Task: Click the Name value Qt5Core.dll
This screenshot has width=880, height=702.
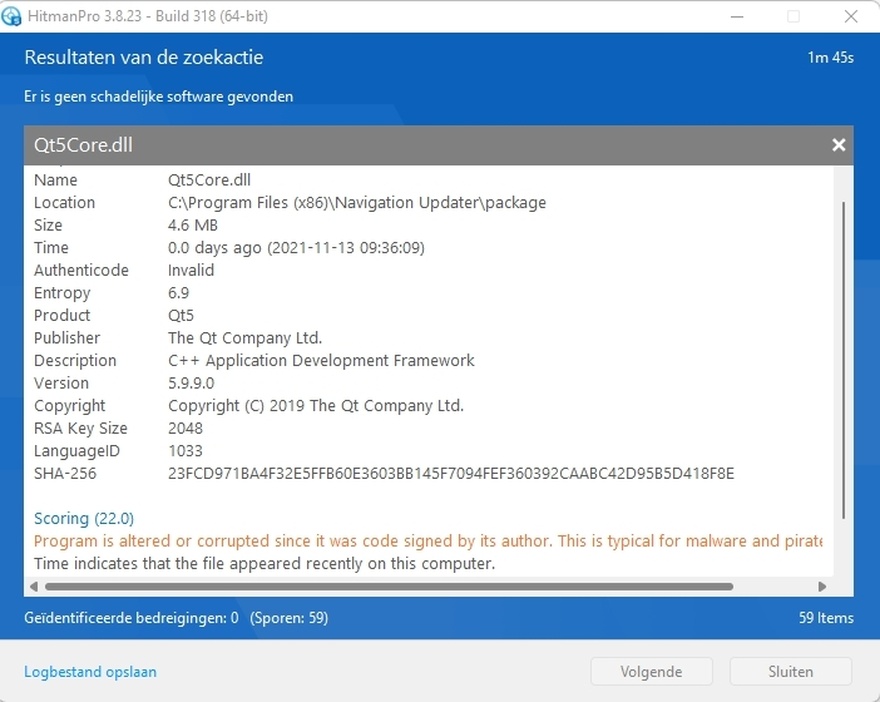Action: pyautogui.click(x=209, y=180)
